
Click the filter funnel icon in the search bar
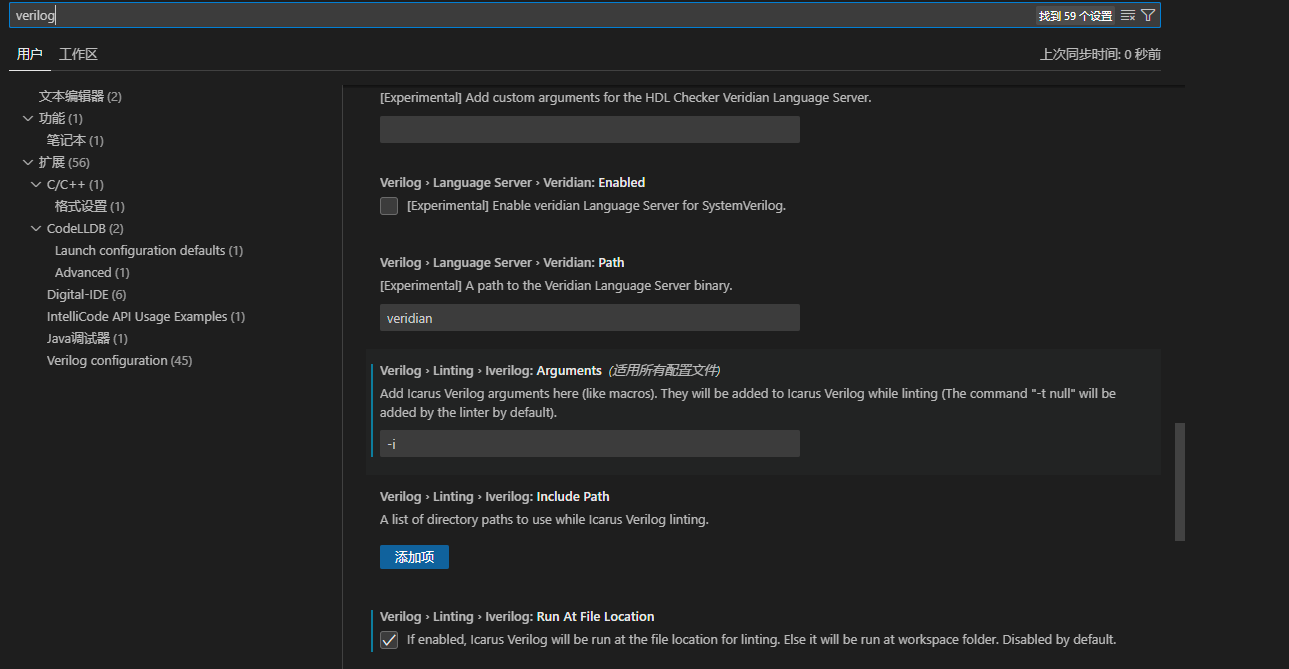click(x=1148, y=14)
